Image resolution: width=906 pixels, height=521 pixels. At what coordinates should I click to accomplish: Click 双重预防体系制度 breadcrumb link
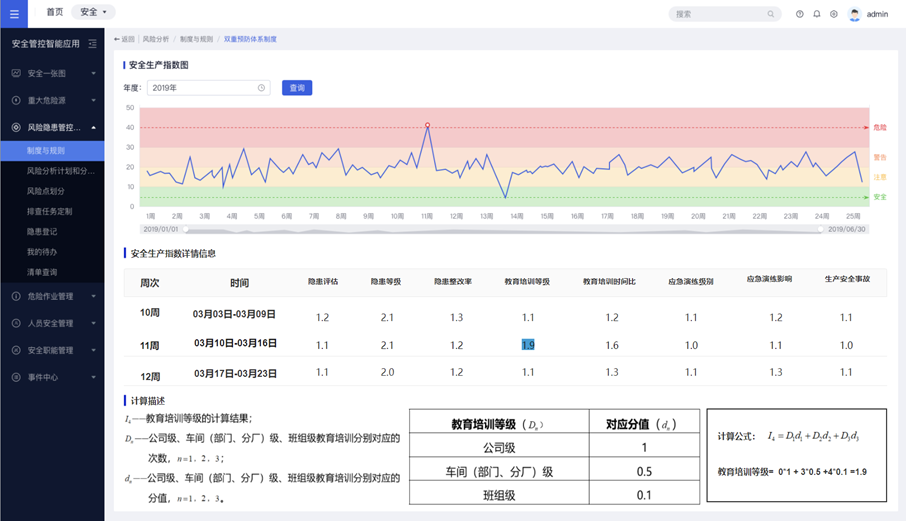click(250, 39)
